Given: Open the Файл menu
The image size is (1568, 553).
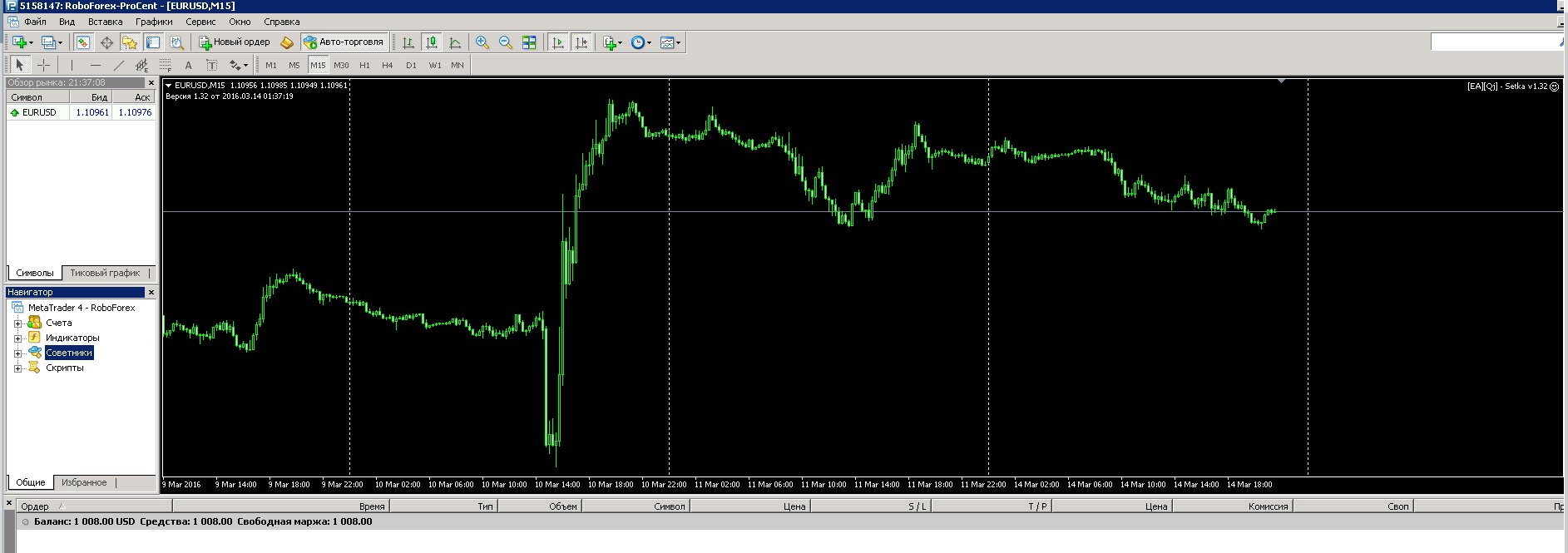Looking at the screenshot, I should (x=35, y=22).
